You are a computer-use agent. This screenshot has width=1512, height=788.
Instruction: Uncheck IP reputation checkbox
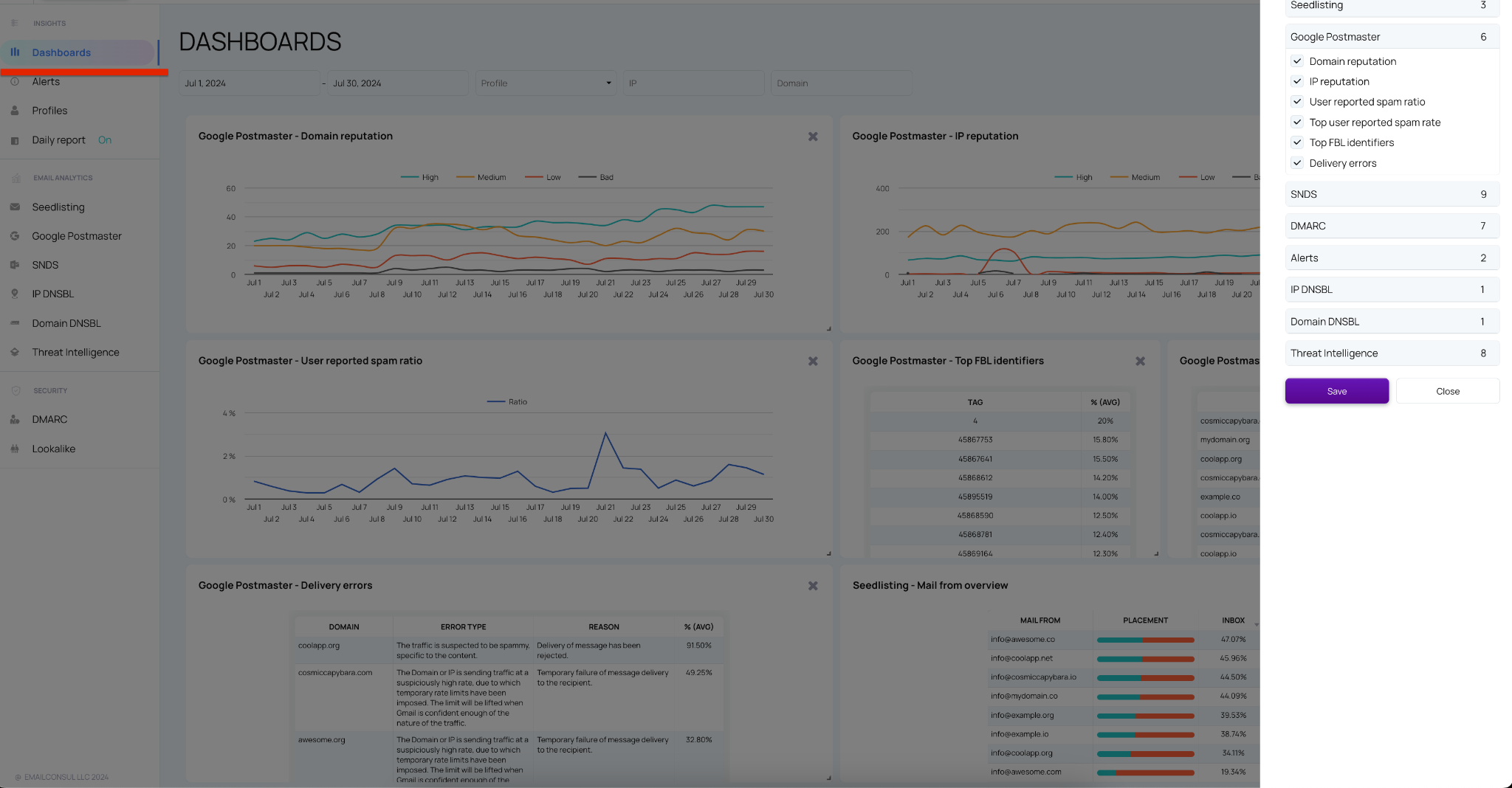pos(1297,81)
